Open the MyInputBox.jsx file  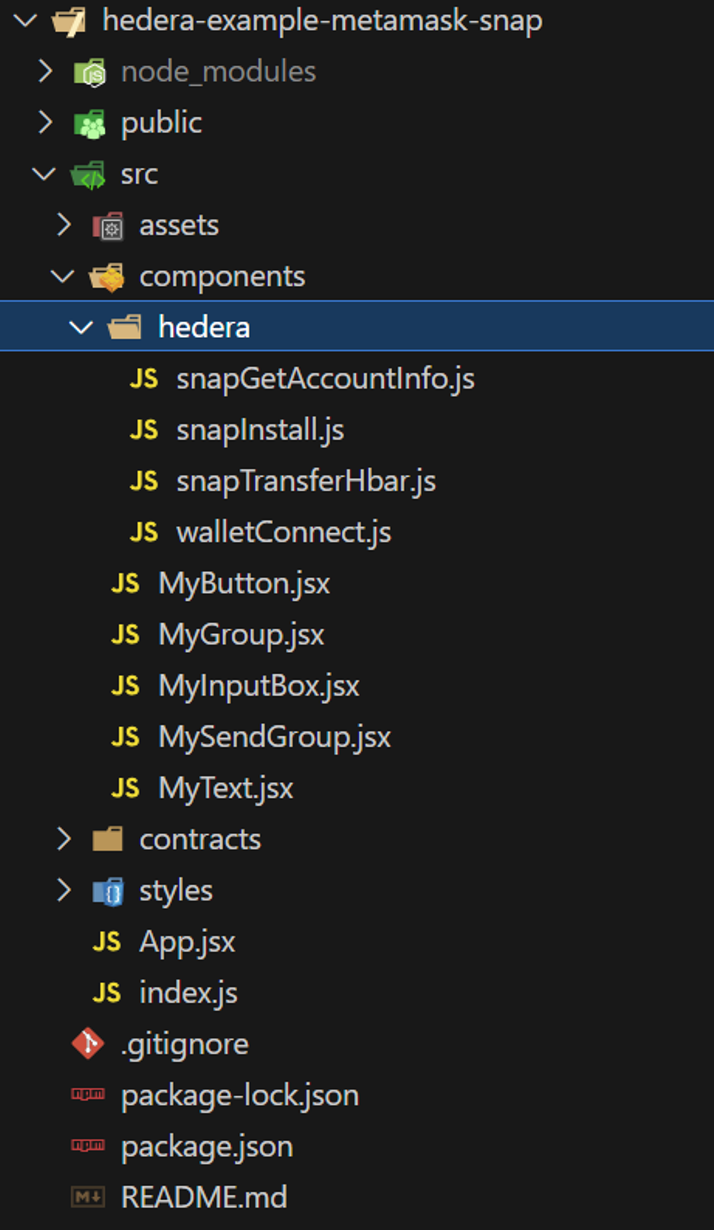tap(258, 686)
